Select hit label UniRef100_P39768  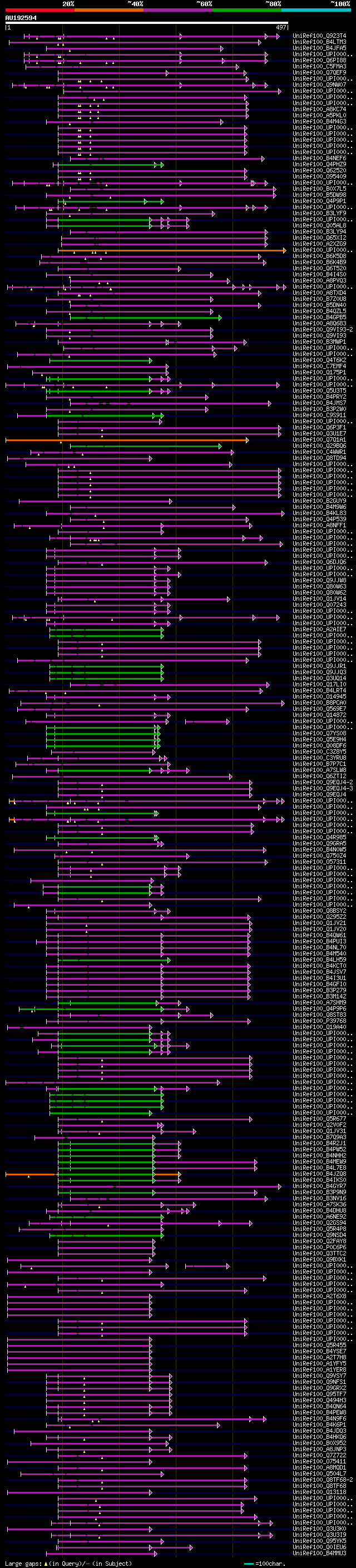pos(319,1021)
